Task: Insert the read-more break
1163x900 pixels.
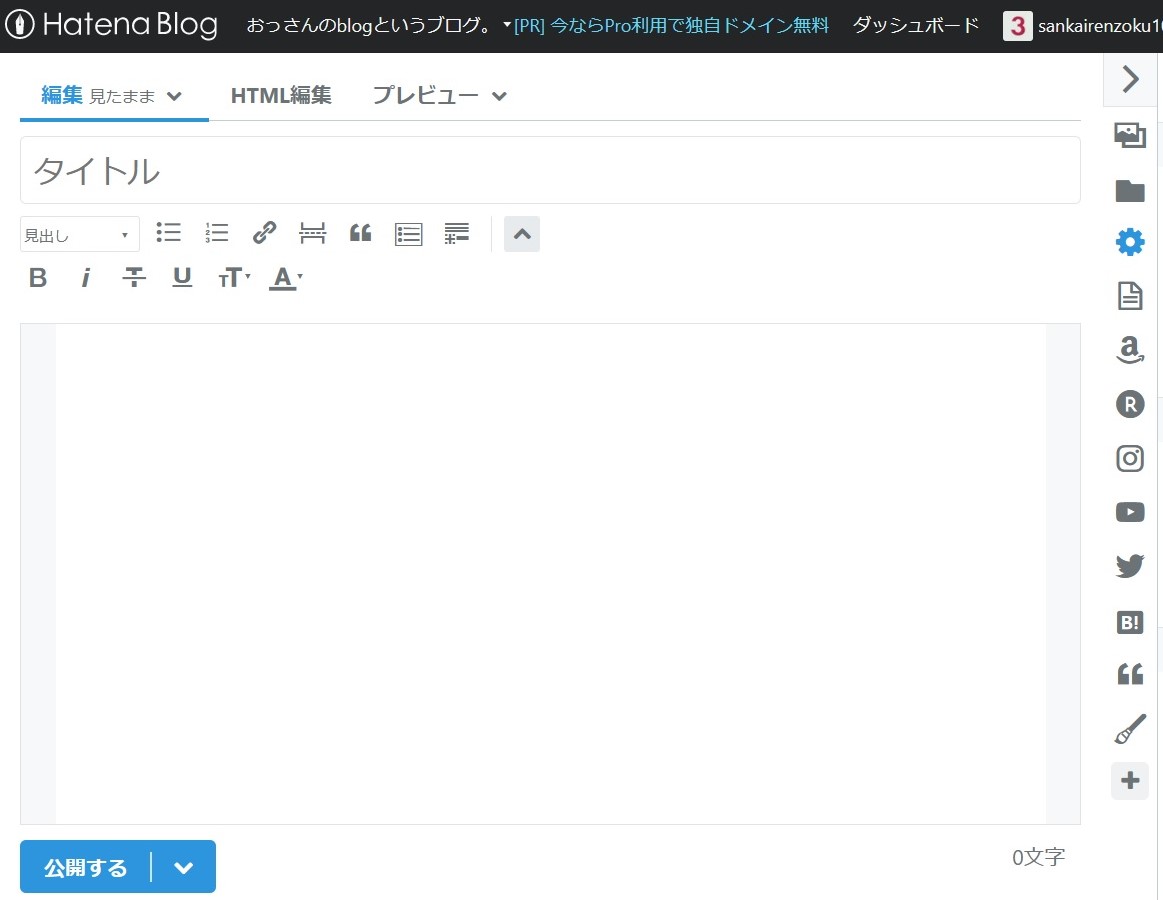Action: click(312, 233)
